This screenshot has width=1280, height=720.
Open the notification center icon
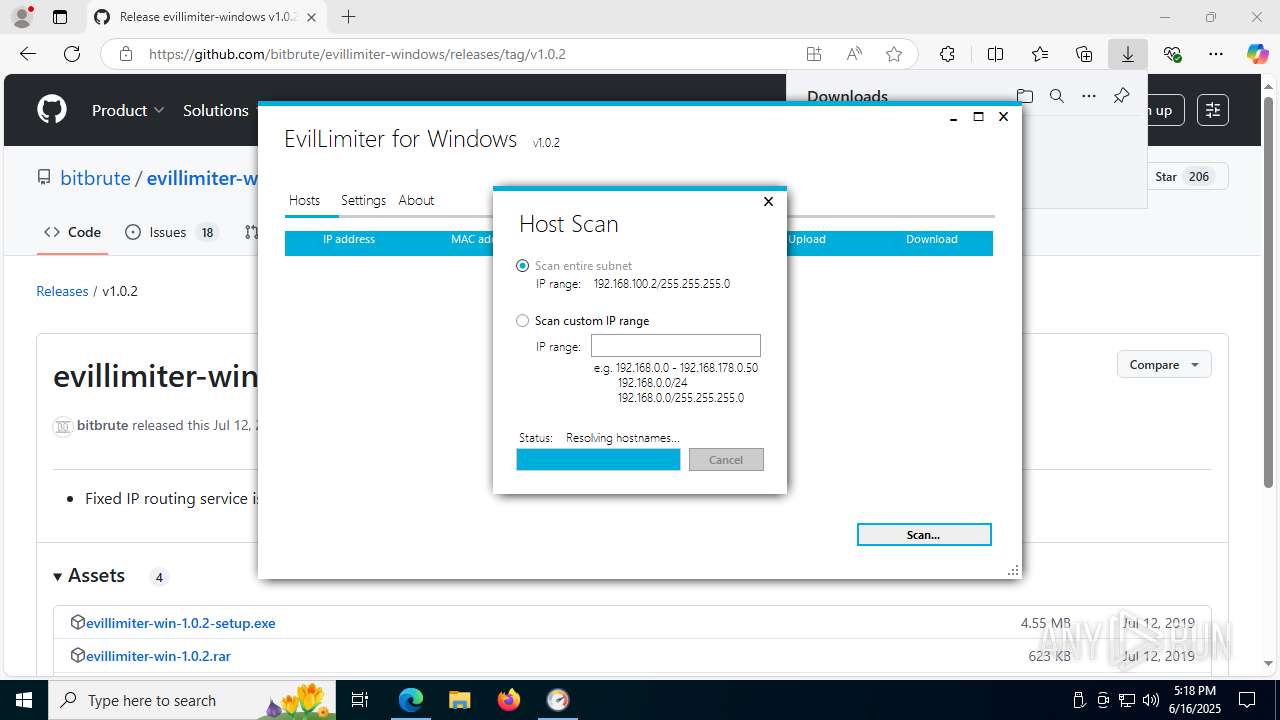pos(1247,700)
